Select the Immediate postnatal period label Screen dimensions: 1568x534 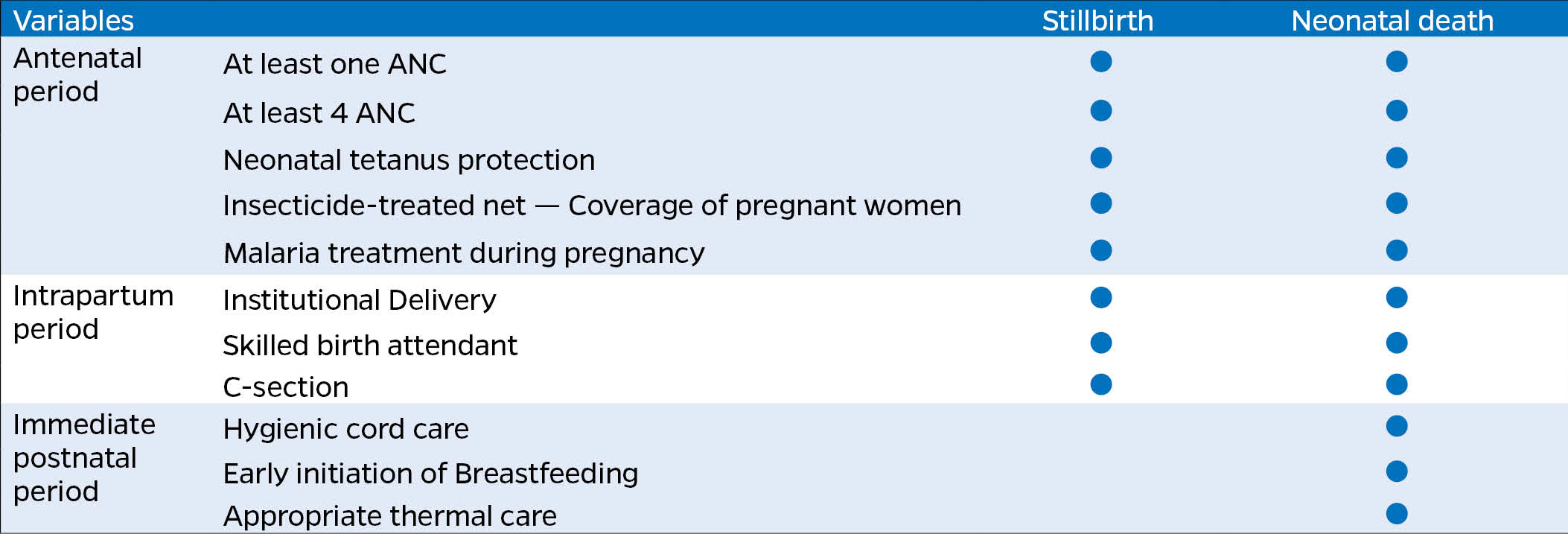point(84,457)
